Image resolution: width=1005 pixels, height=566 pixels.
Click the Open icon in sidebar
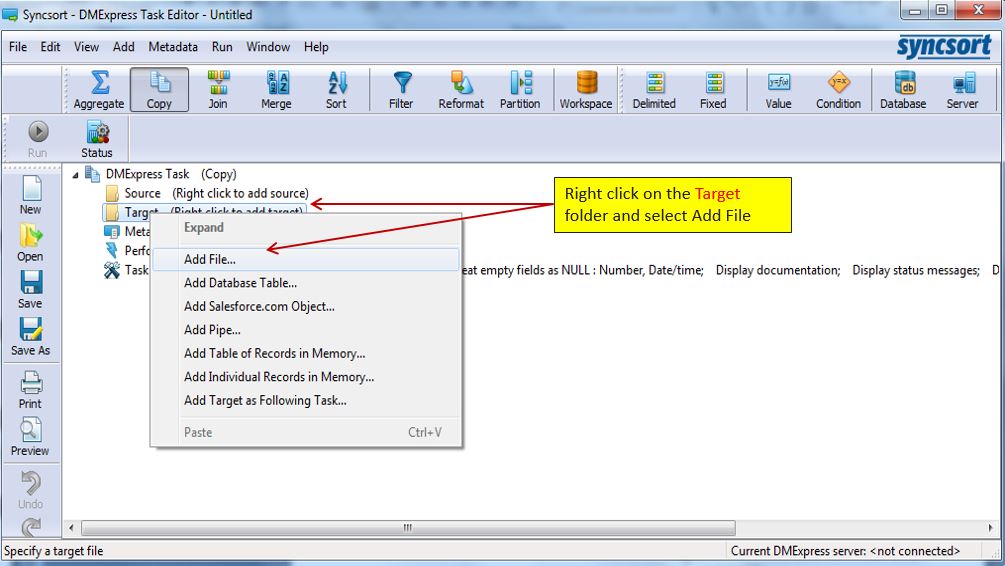[x=31, y=242]
